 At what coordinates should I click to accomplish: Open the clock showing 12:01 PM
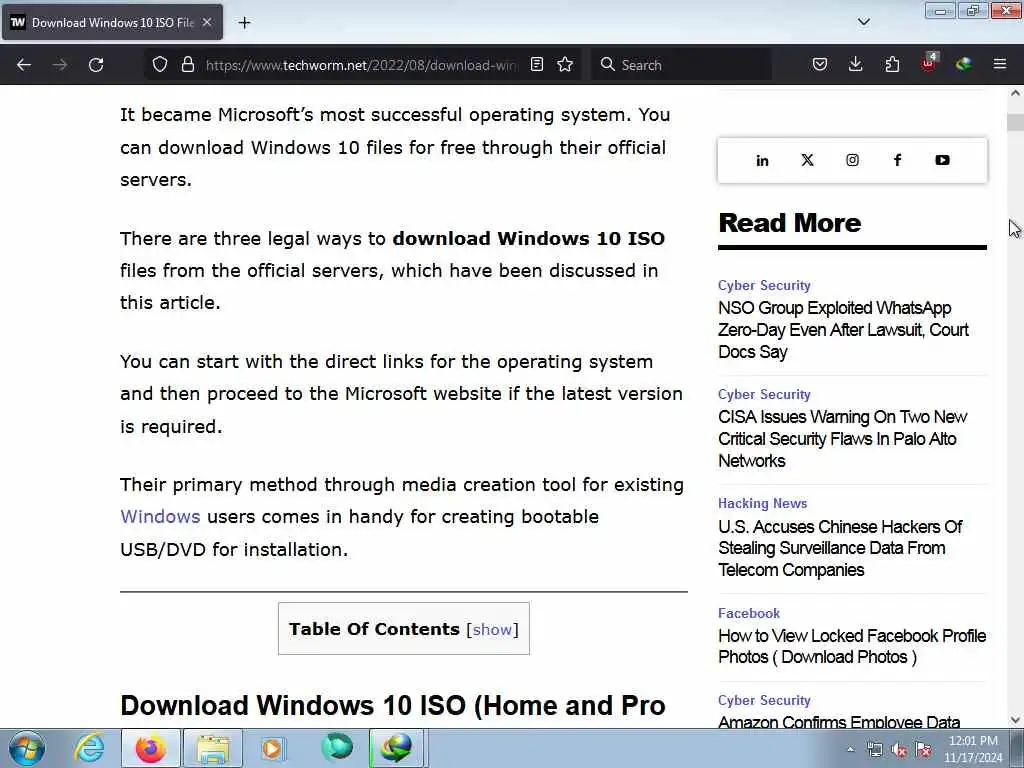[x=973, y=749]
